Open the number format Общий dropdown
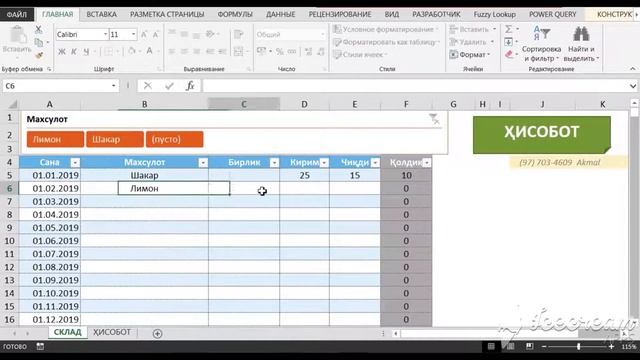Screen dimensions: 640x360 pyautogui.click(x=322, y=35)
